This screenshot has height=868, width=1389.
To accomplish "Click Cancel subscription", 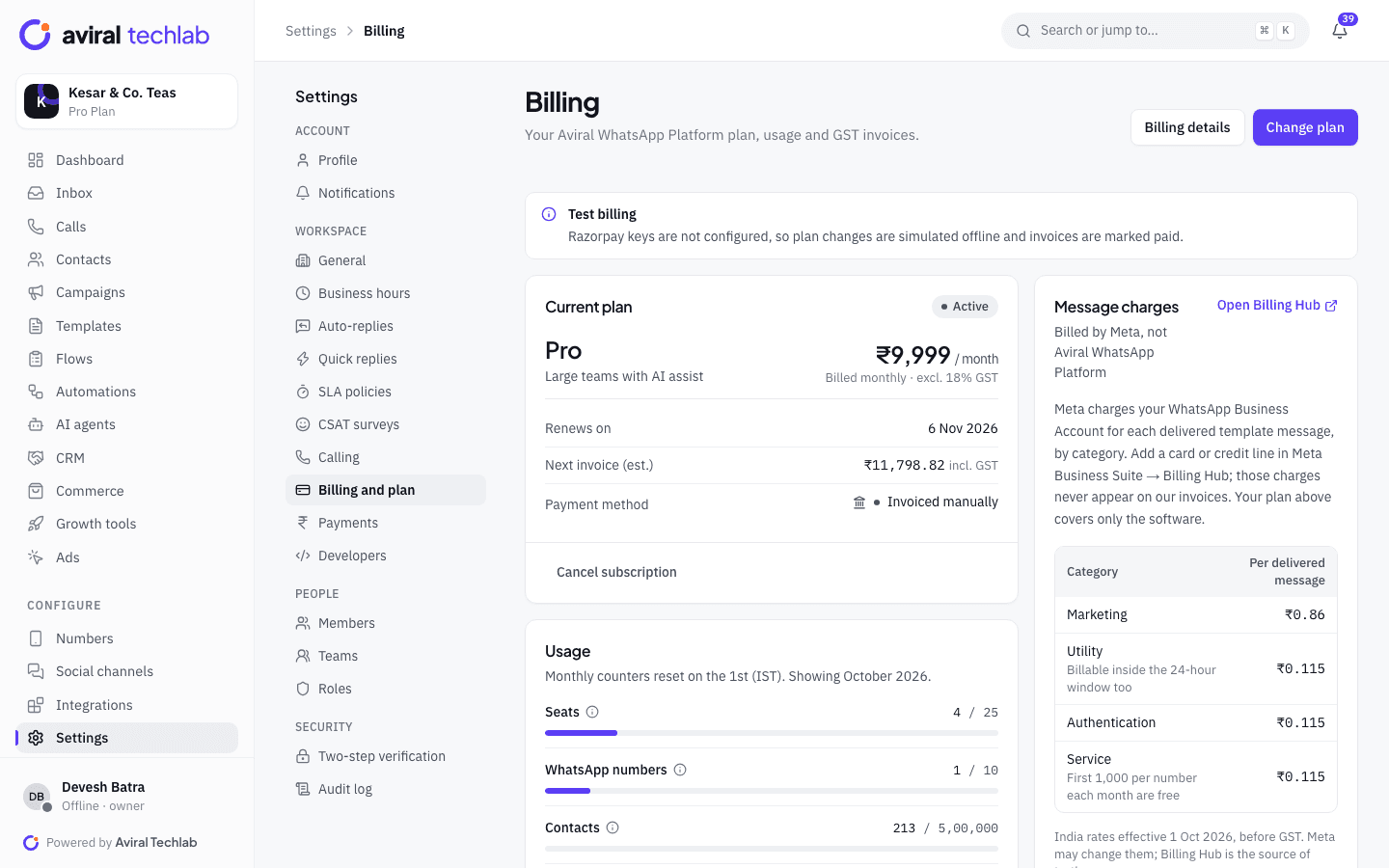I will coord(616,572).
